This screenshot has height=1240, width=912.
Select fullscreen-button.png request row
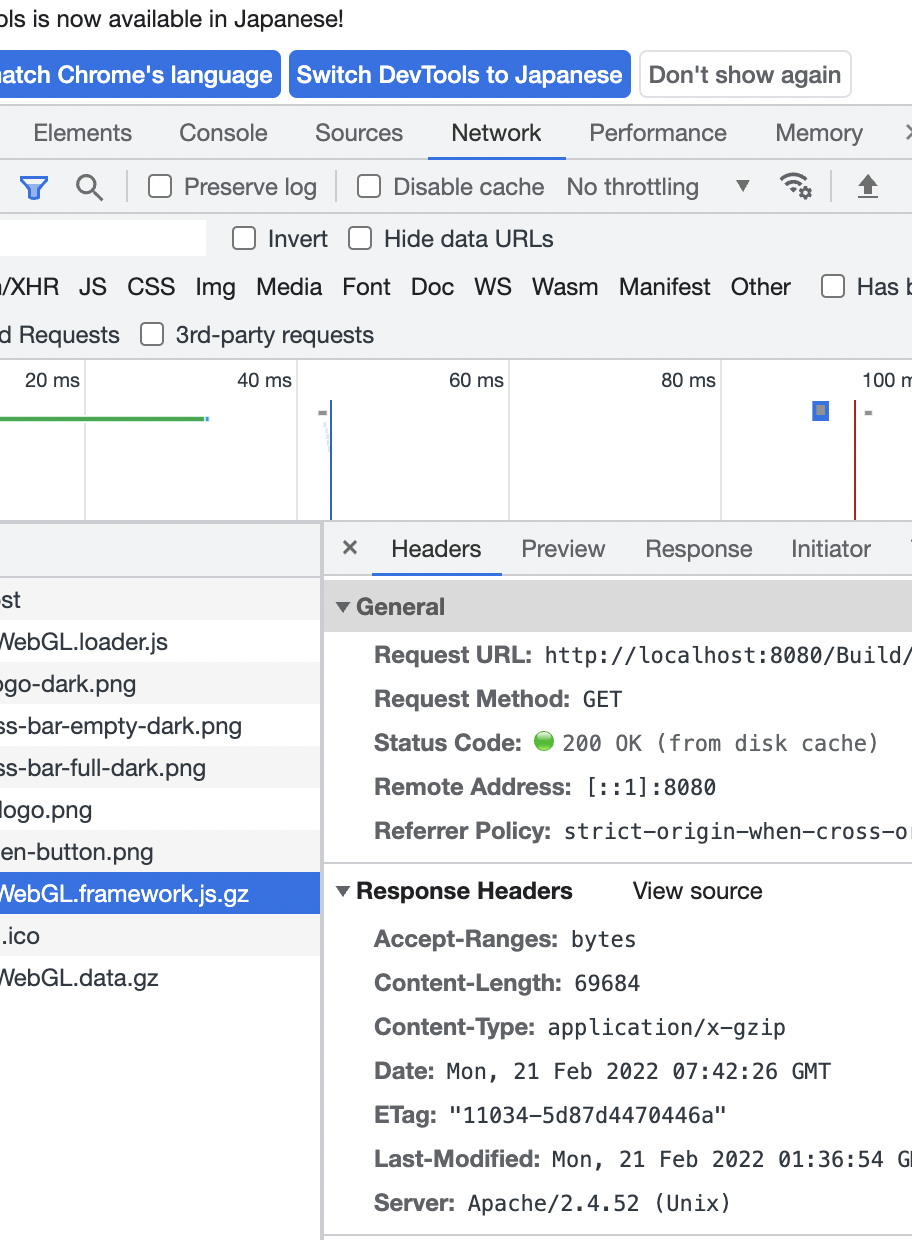160,852
